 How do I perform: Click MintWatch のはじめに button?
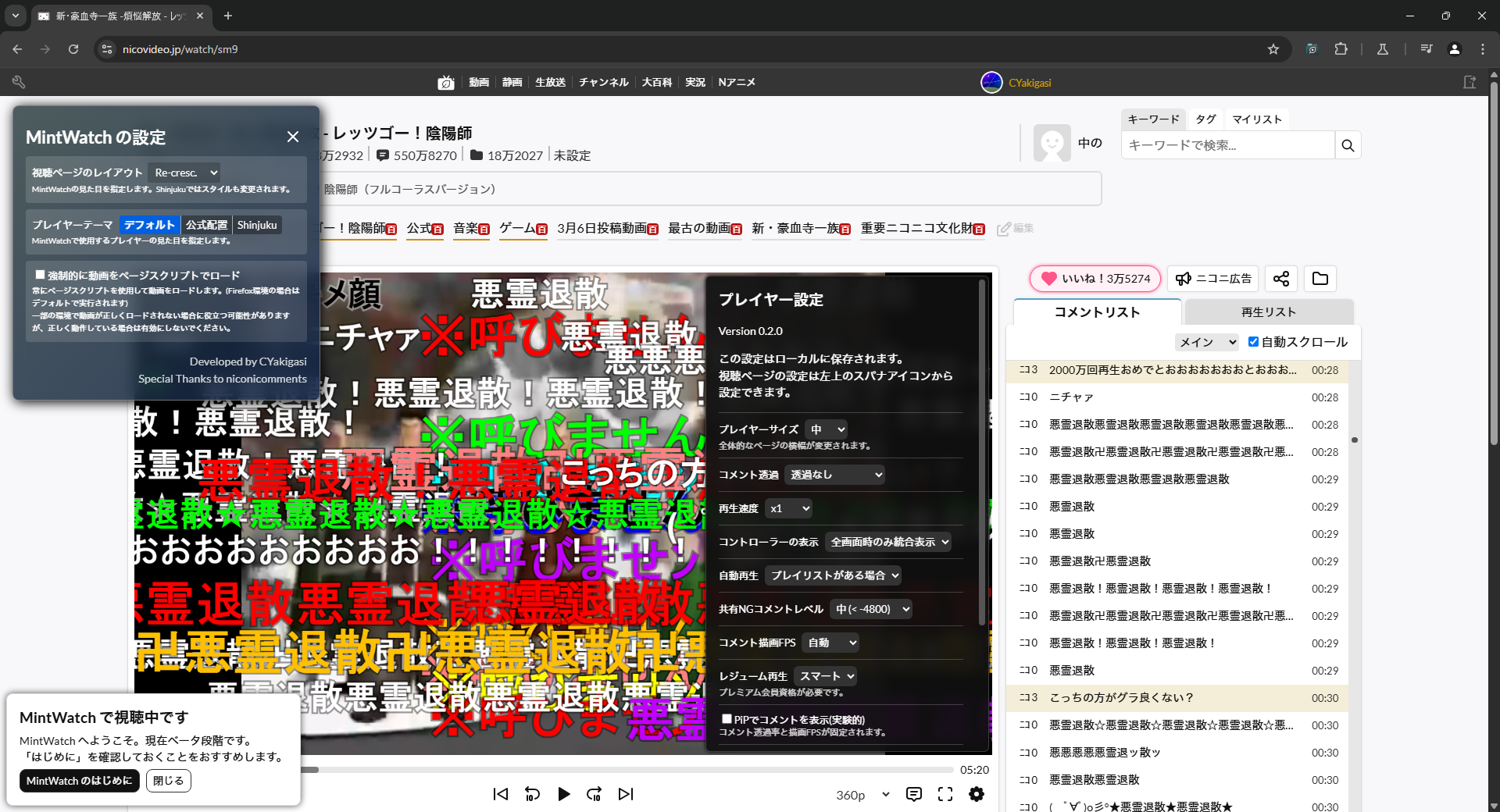tap(79, 781)
